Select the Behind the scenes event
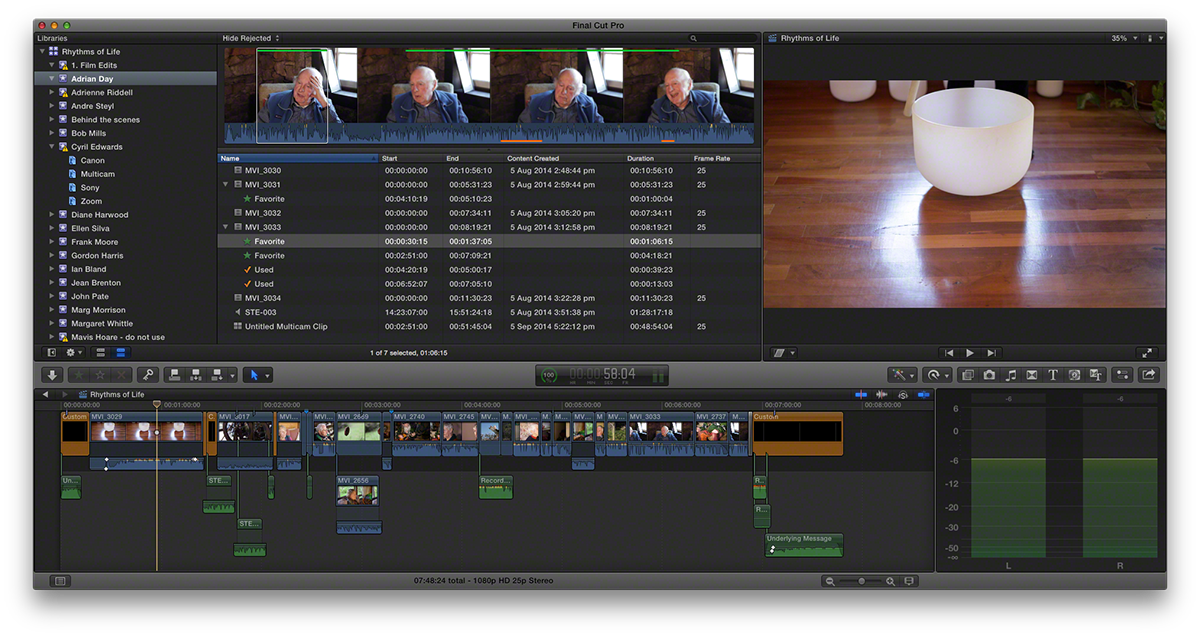1200x637 pixels. point(105,120)
